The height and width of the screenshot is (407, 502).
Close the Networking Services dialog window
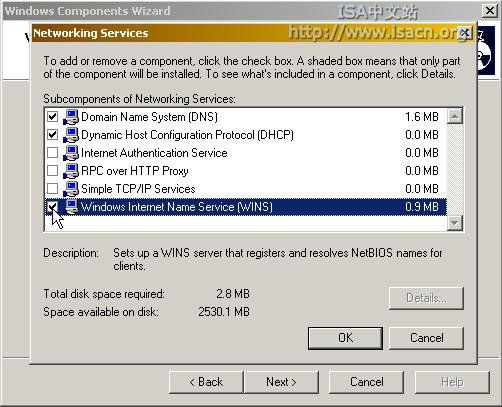click(x=465, y=33)
